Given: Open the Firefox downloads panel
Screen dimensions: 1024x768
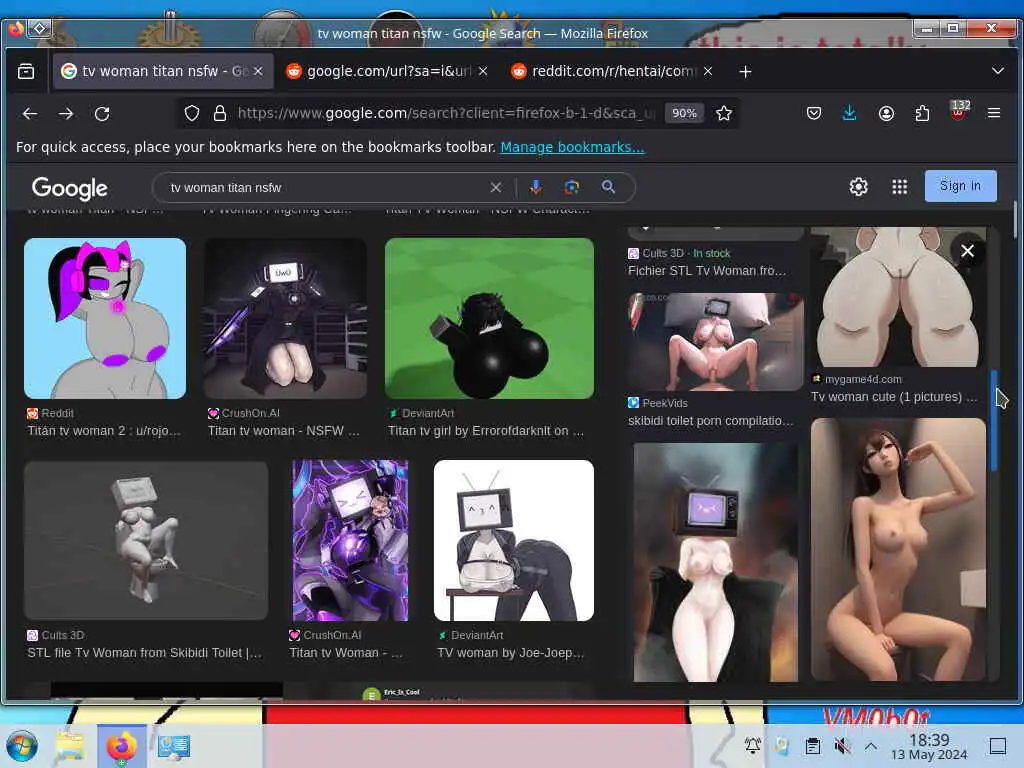Looking at the screenshot, I should point(849,113).
